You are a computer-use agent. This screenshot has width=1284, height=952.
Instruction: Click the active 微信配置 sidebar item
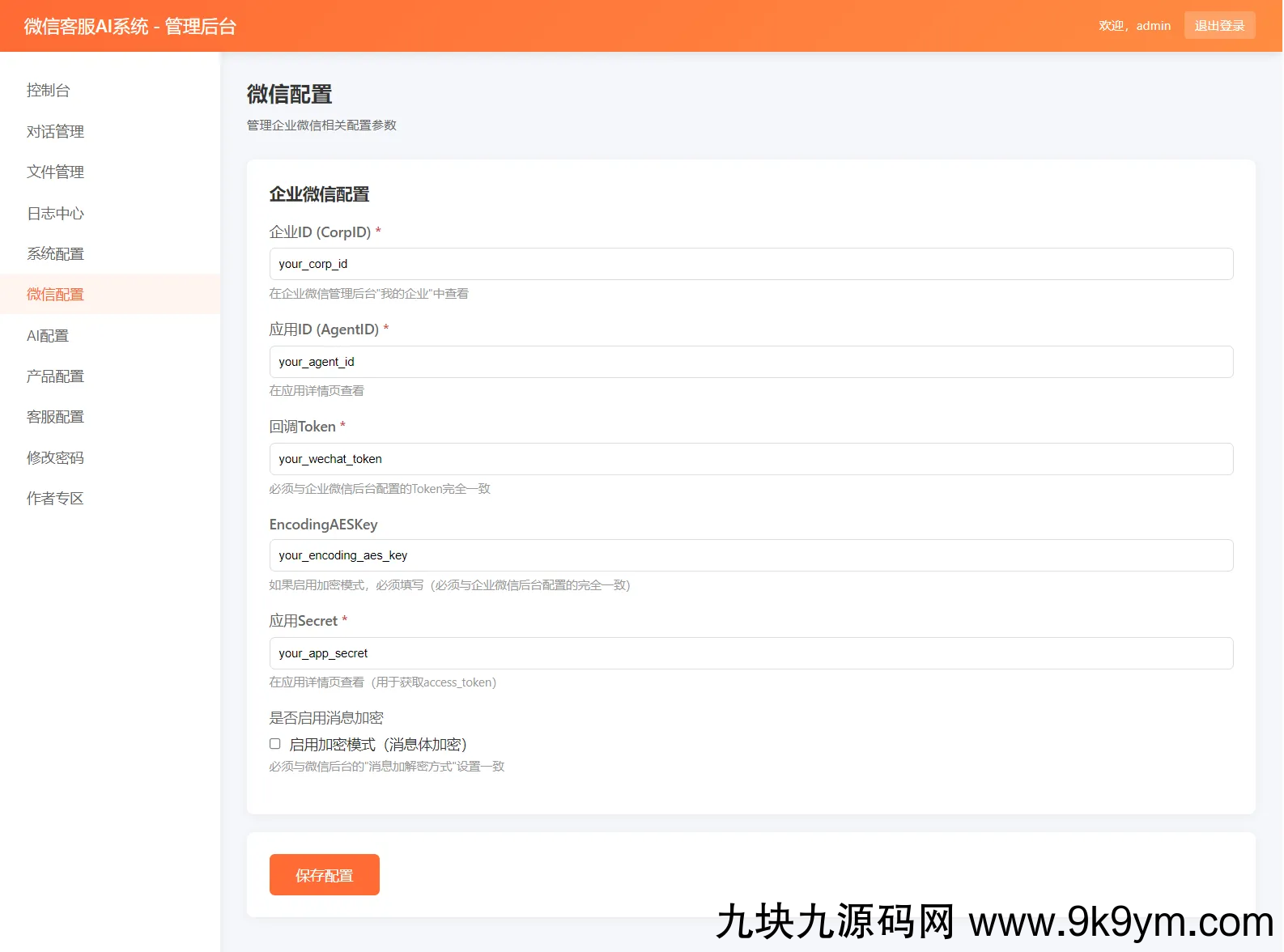click(55, 294)
